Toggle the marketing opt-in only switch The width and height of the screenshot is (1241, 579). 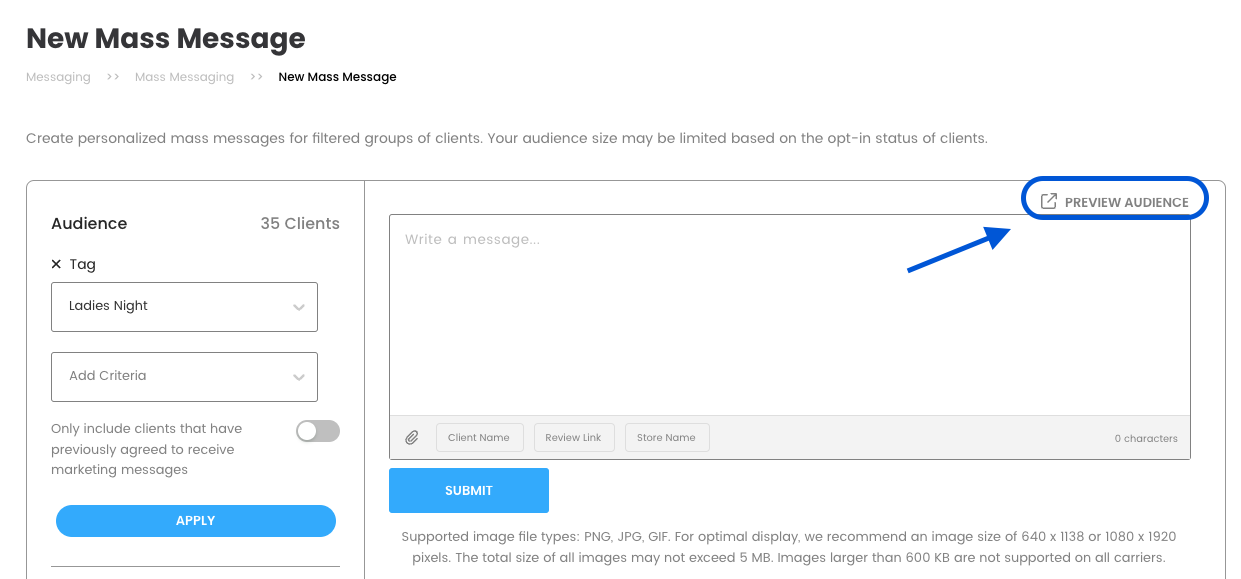coord(318,431)
